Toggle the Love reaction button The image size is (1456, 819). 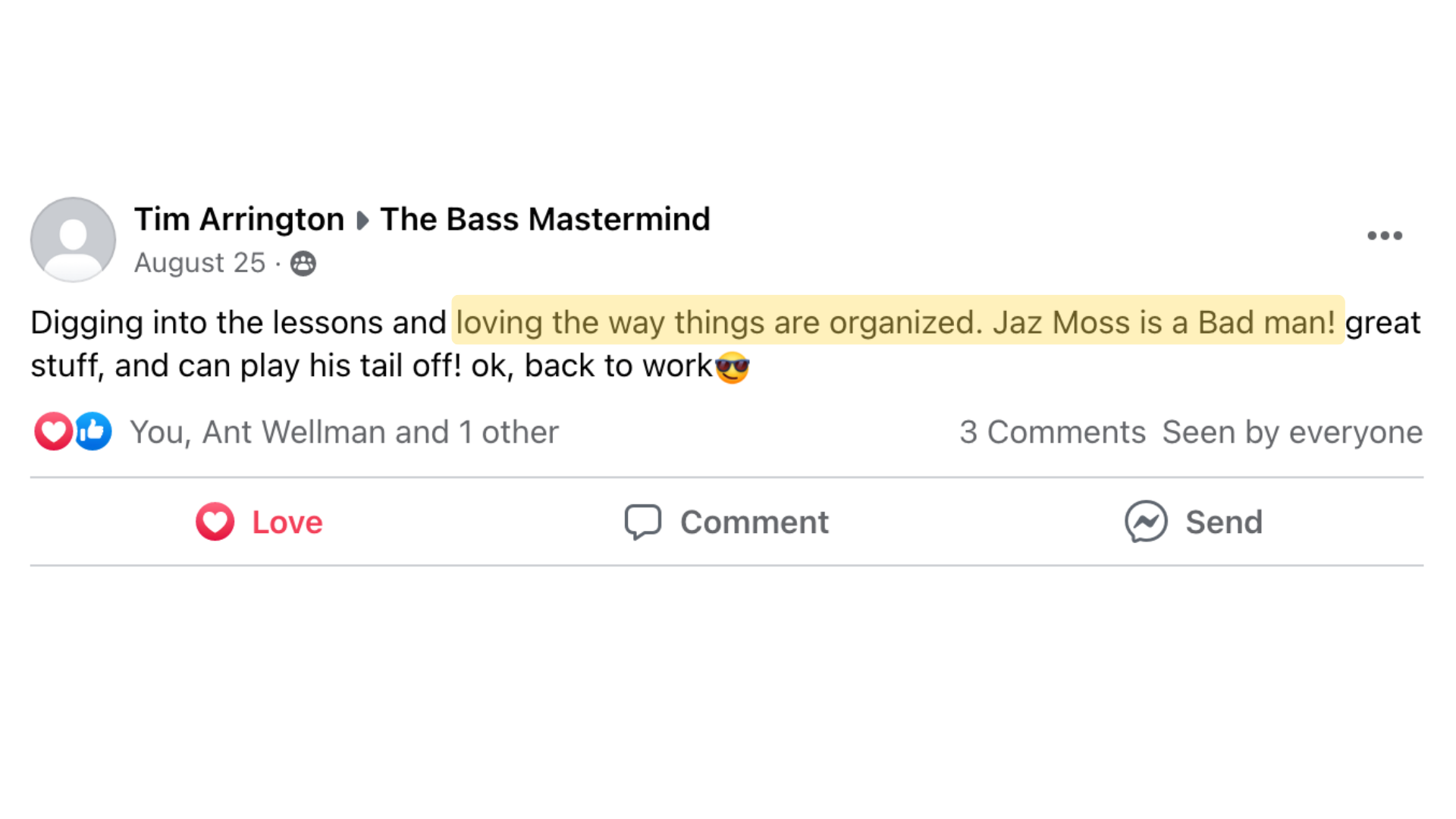click(x=259, y=522)
